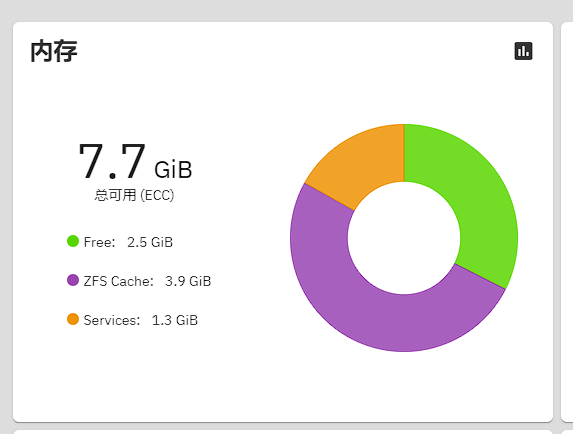
Task: Open the memory reports chart icon
Action: tap(523, 51)
